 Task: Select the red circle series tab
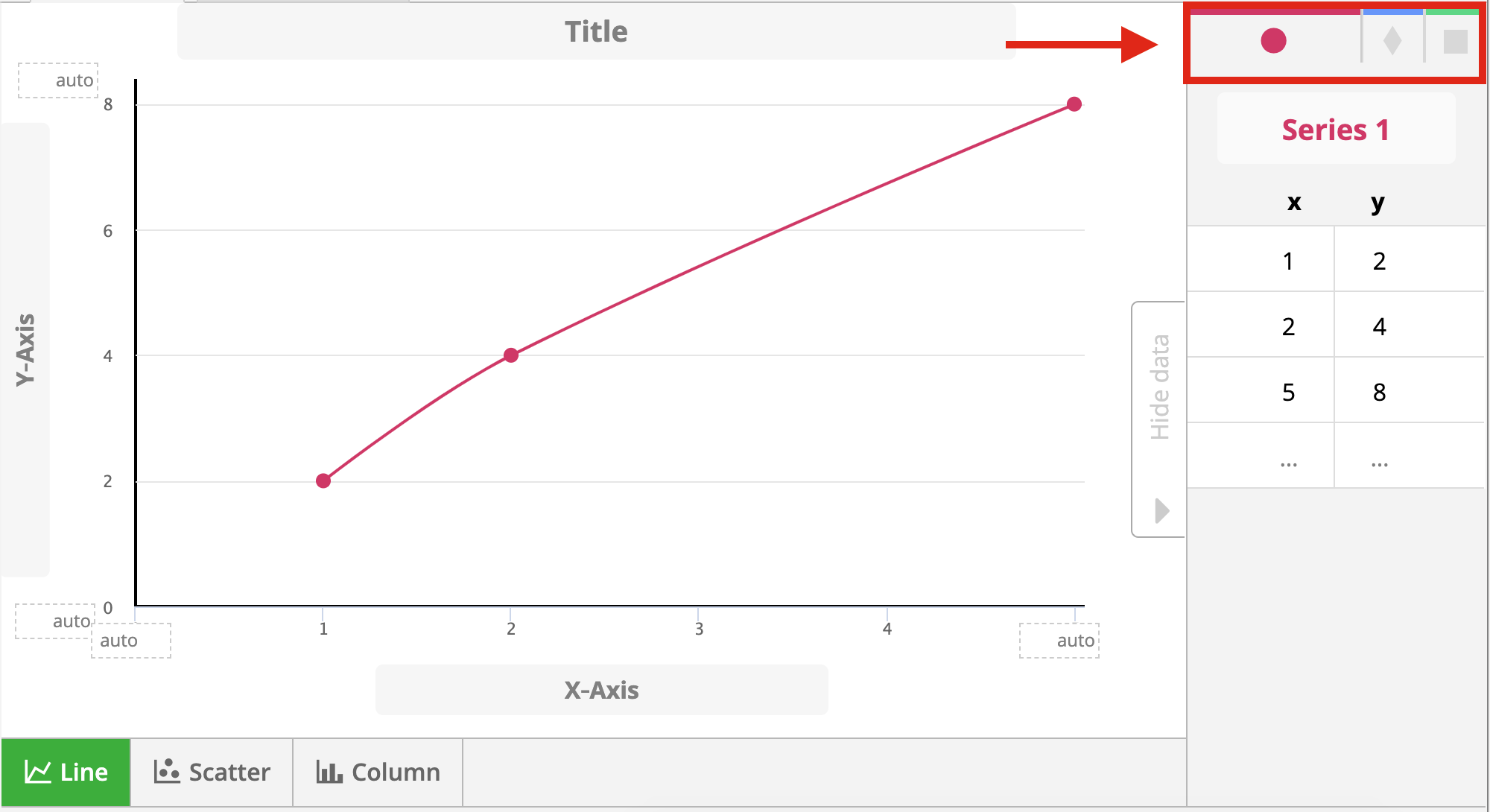click(1274, 41)
